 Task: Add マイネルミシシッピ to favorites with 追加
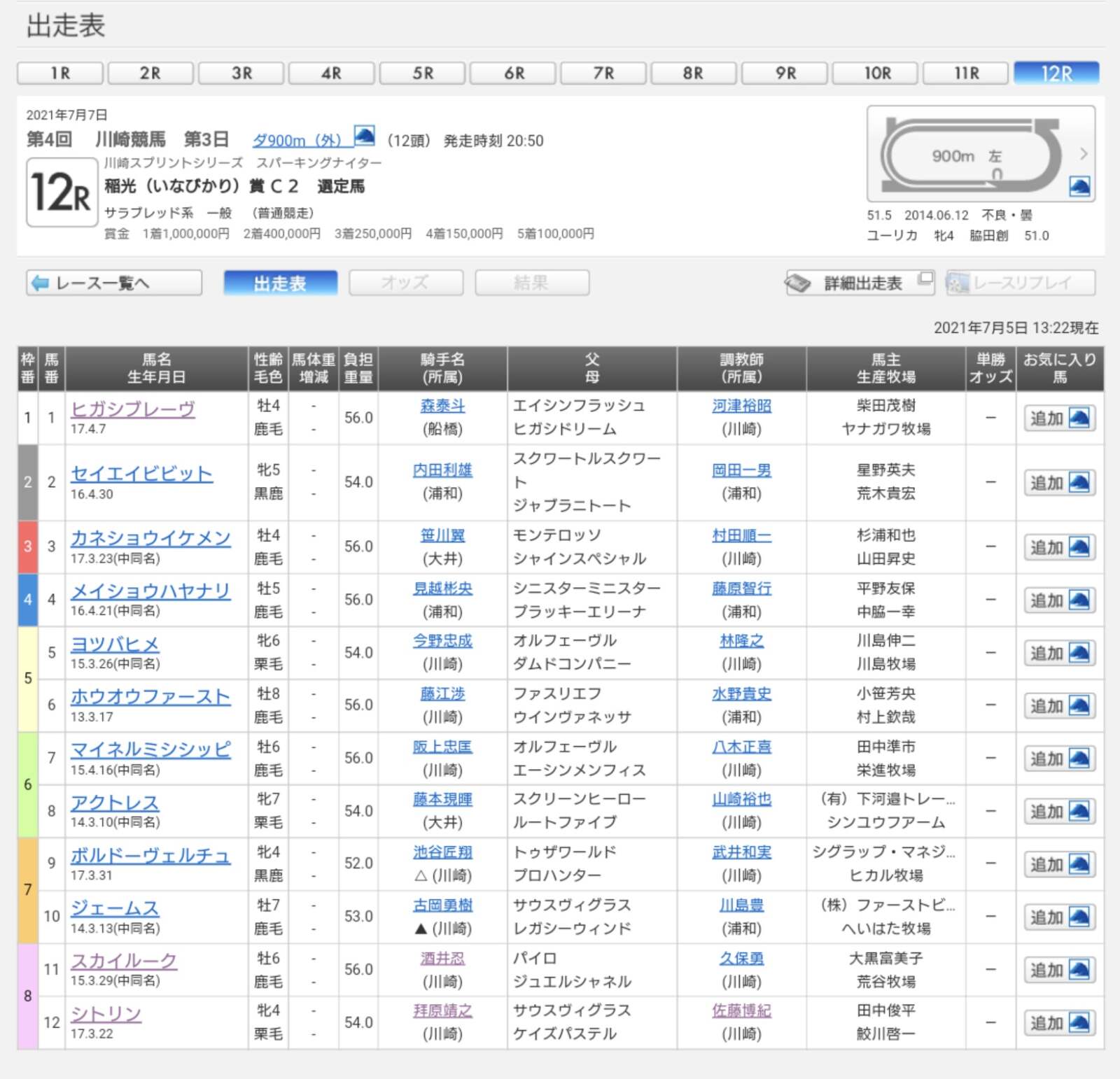(x=1059, y=759)
